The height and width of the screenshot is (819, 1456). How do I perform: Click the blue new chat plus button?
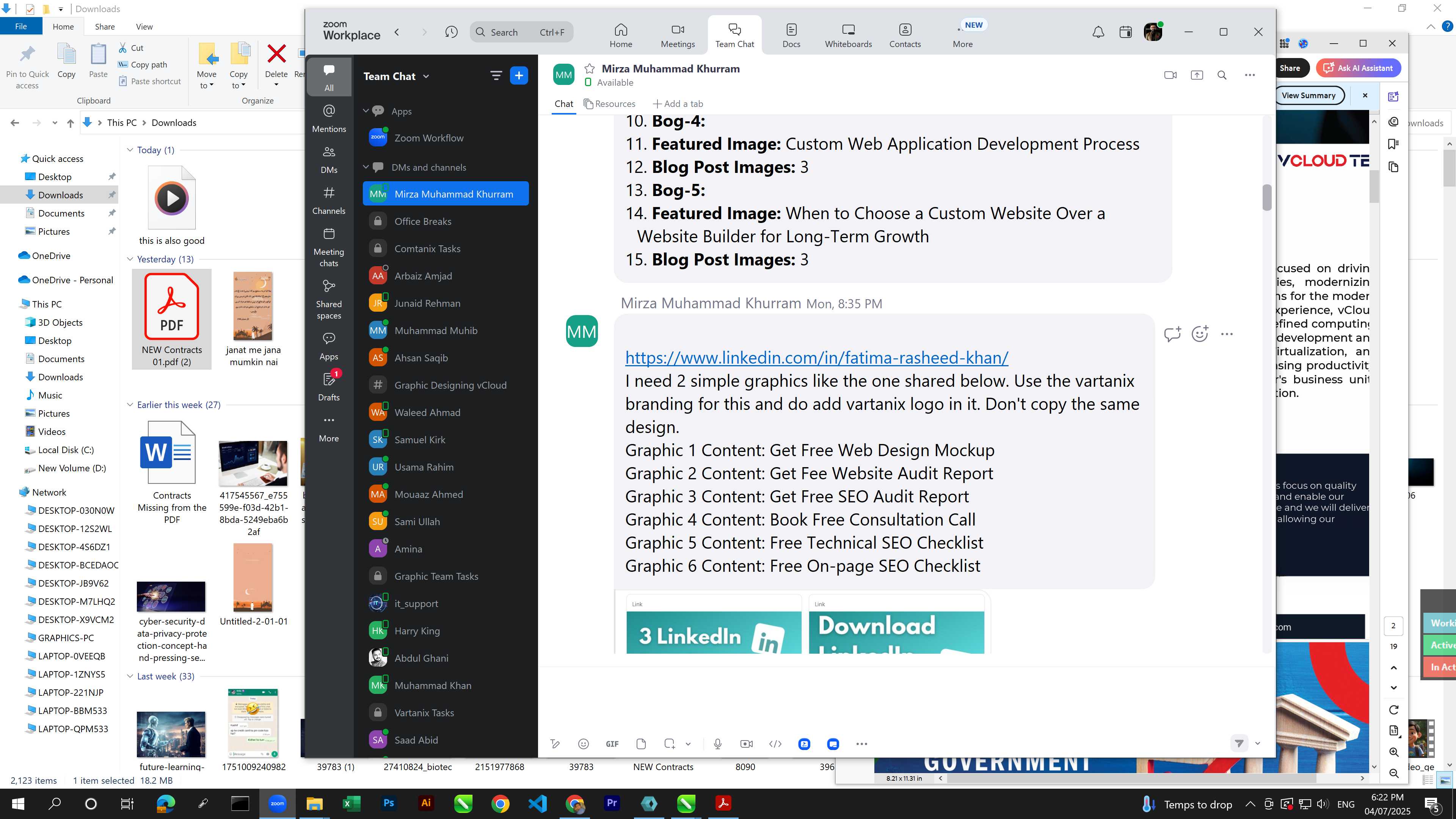point(518,76)
